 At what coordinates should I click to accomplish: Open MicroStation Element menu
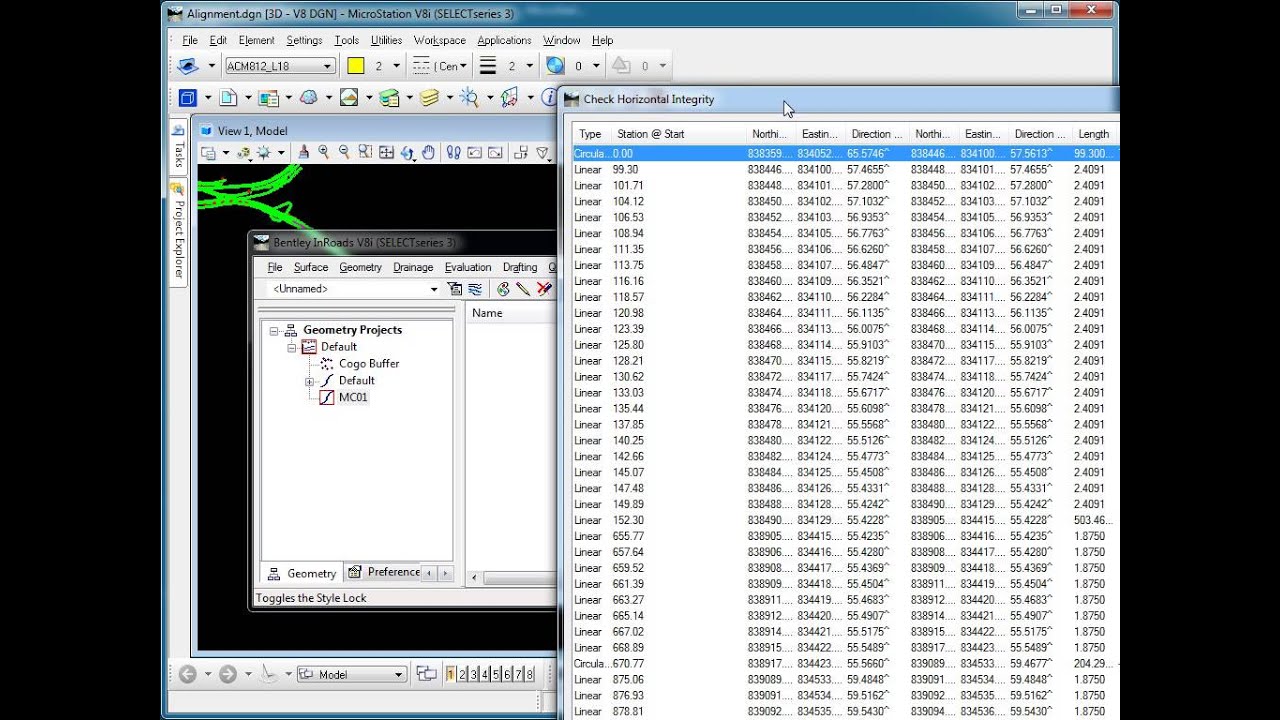point(256,40)
